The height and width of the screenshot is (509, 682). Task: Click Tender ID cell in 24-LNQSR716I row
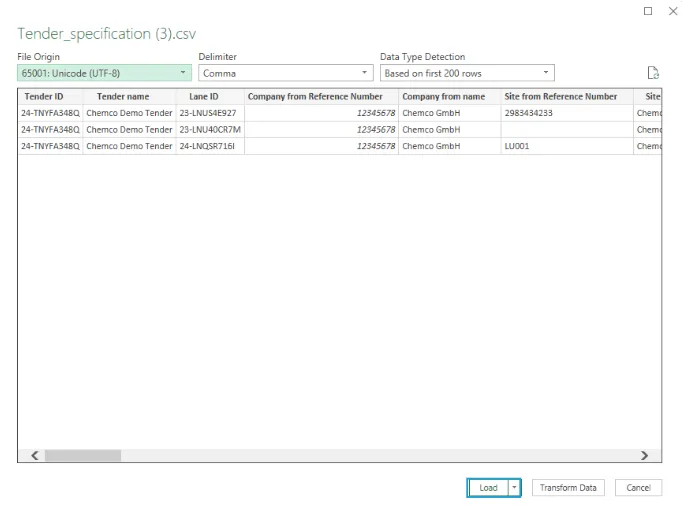point(50,146)
